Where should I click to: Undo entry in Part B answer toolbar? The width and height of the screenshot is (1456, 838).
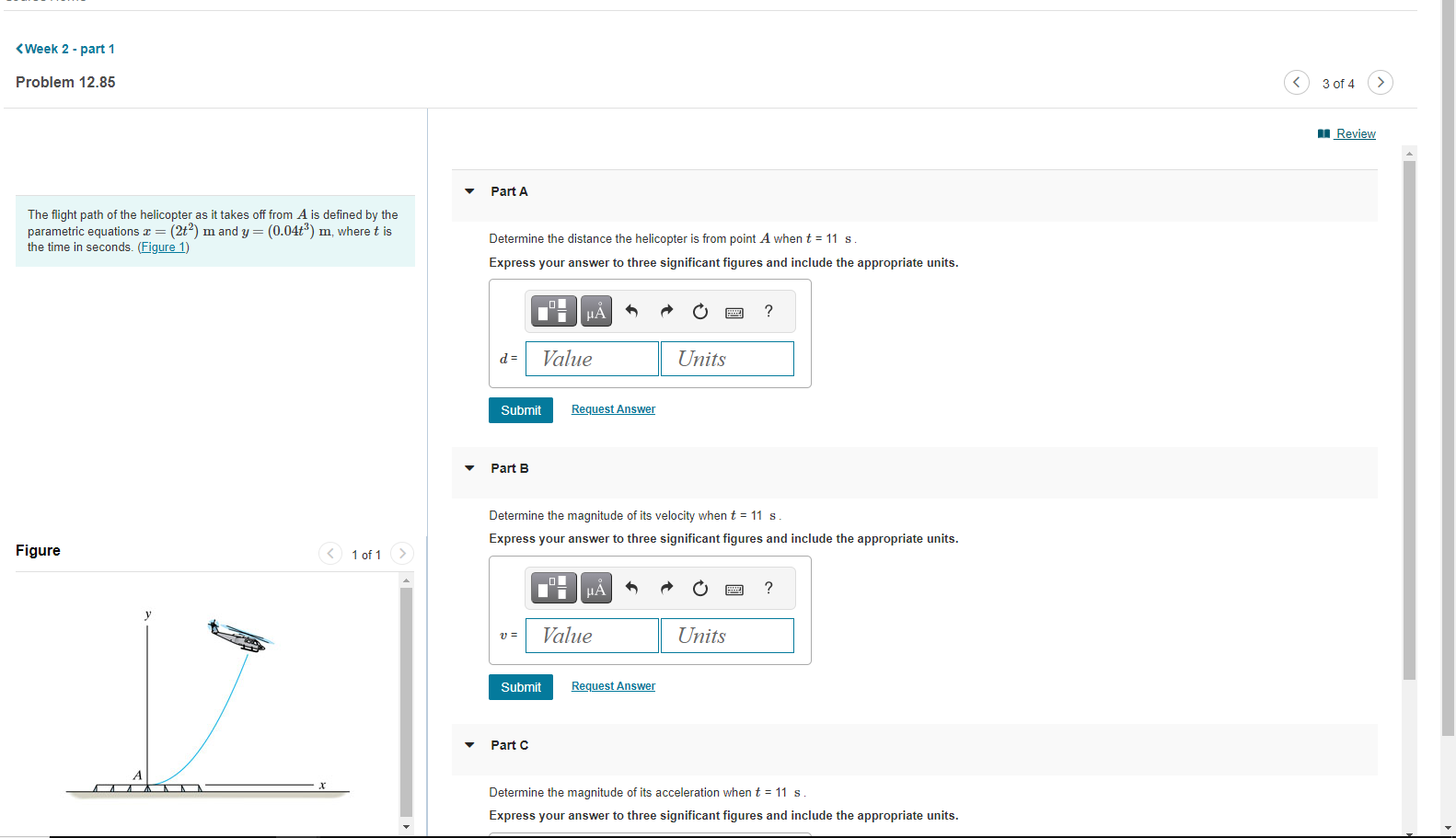click(x=631, y=588)
